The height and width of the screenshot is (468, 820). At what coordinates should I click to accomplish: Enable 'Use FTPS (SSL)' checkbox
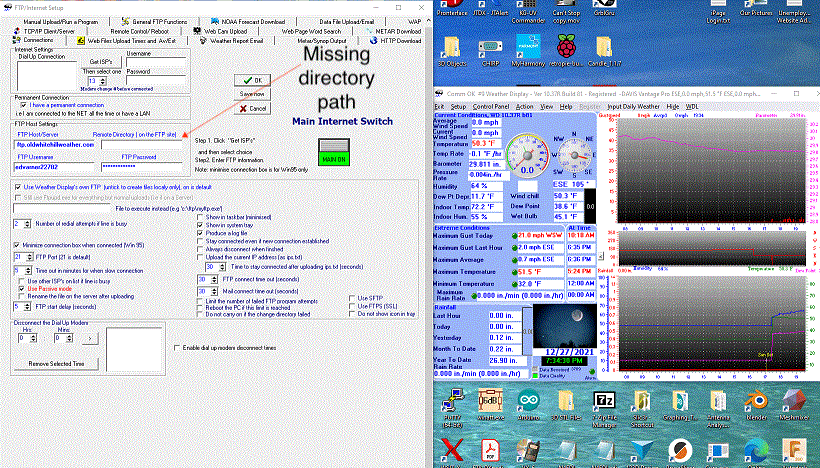tap(352, 306)
